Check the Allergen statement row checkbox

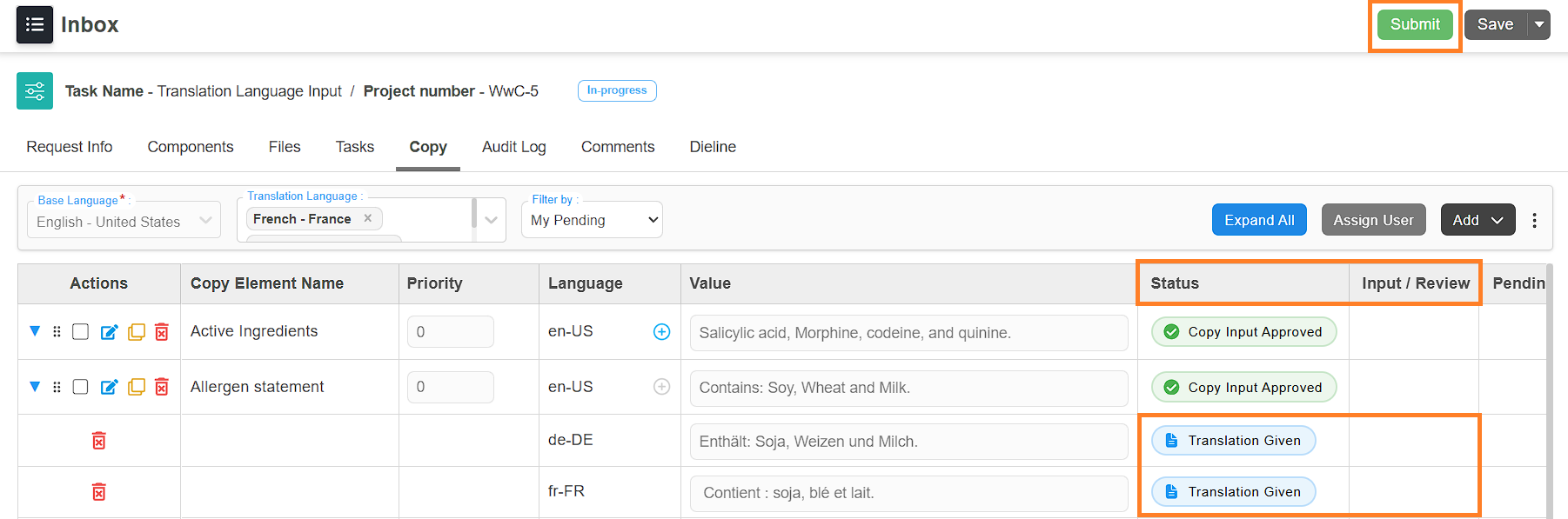point(80,387)
